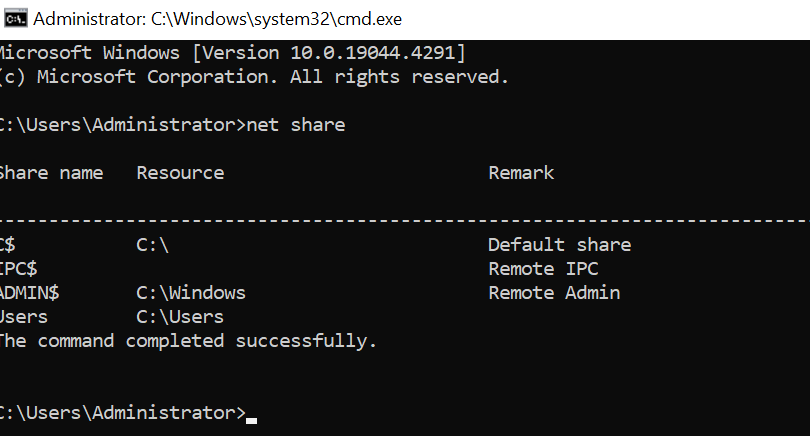Click the Microsoft Corporation copyright line
810x436 pixels.
click(254, 77)
